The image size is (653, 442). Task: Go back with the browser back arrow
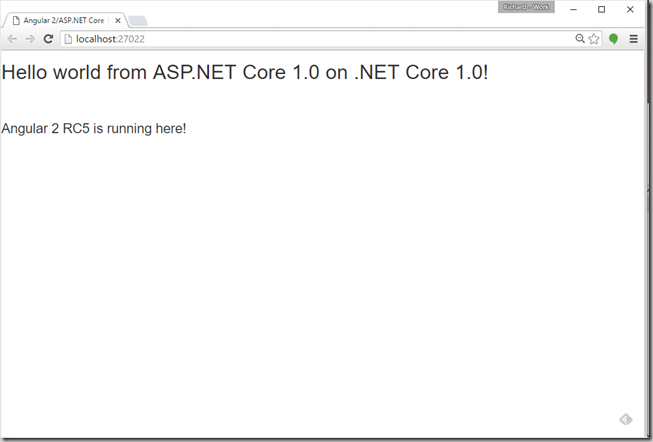(x=12, y=39)
